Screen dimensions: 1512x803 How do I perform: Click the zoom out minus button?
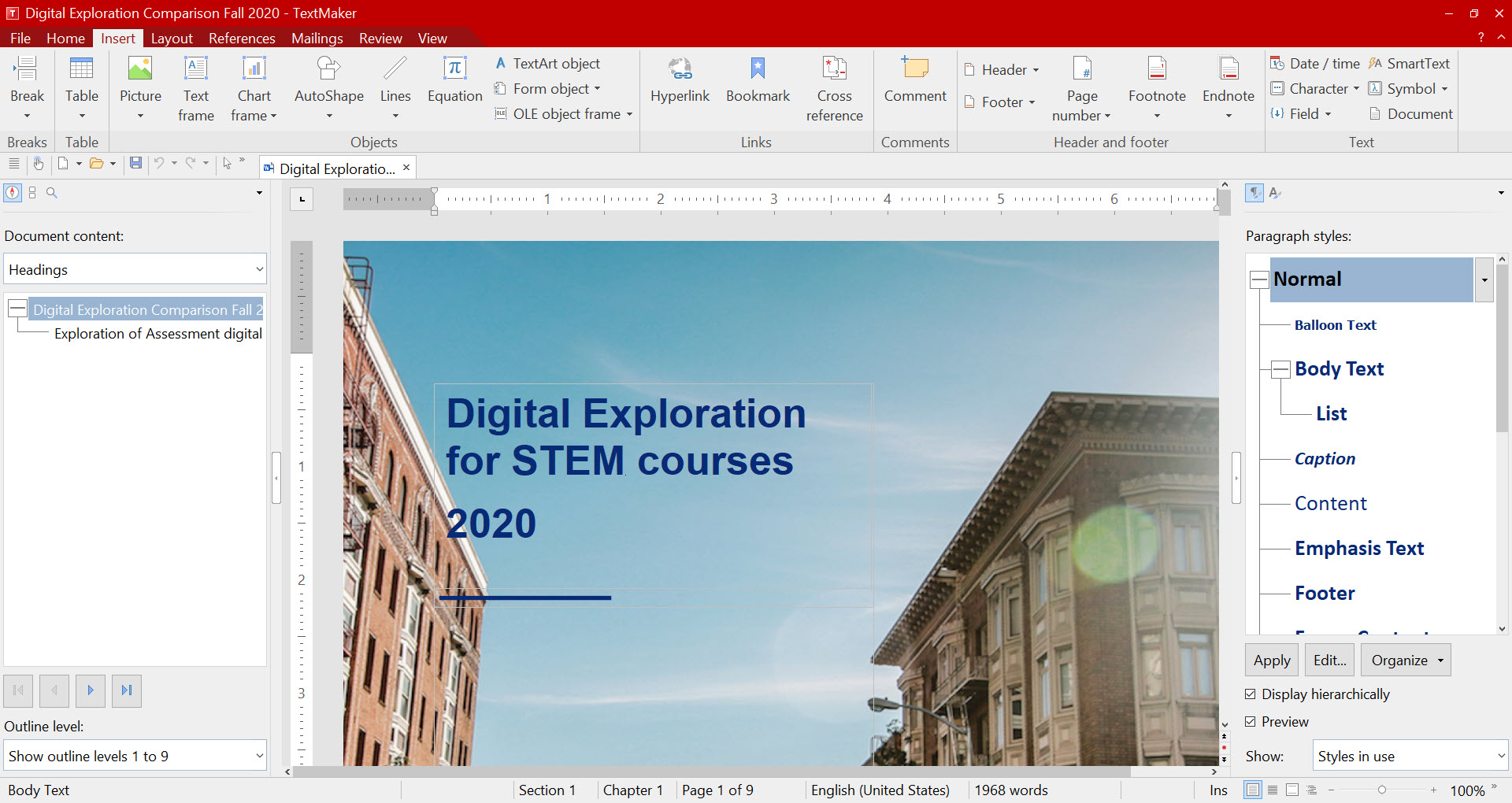1331,790
